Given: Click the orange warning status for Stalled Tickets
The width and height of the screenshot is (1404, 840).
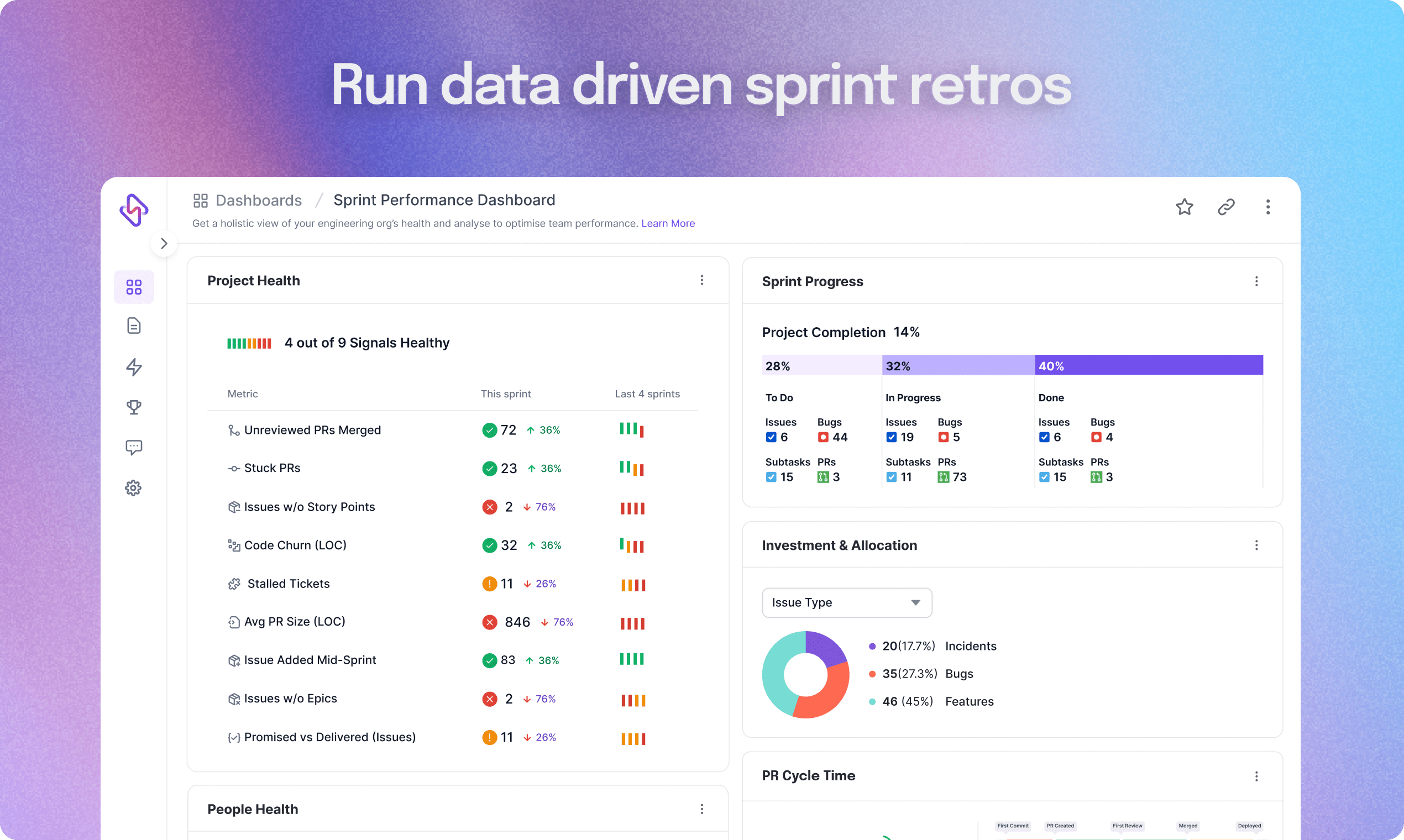Looking at the screenshot, I should 490,584.
